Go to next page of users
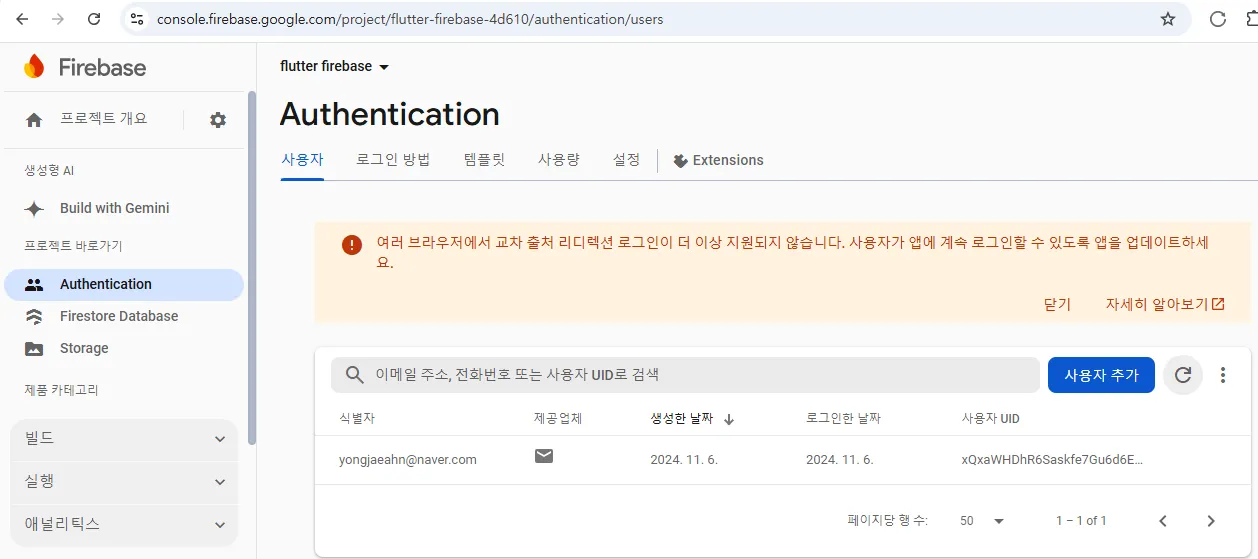This screenshot has width=1258, height=559. coord(1211,521)
